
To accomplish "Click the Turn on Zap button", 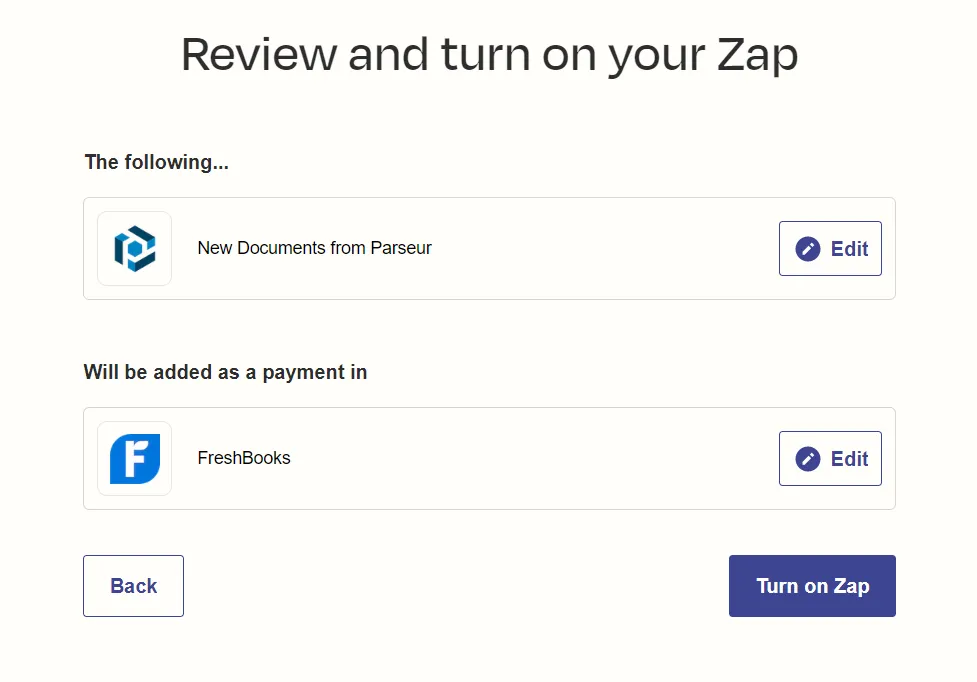I will click(x=812, y=586).
